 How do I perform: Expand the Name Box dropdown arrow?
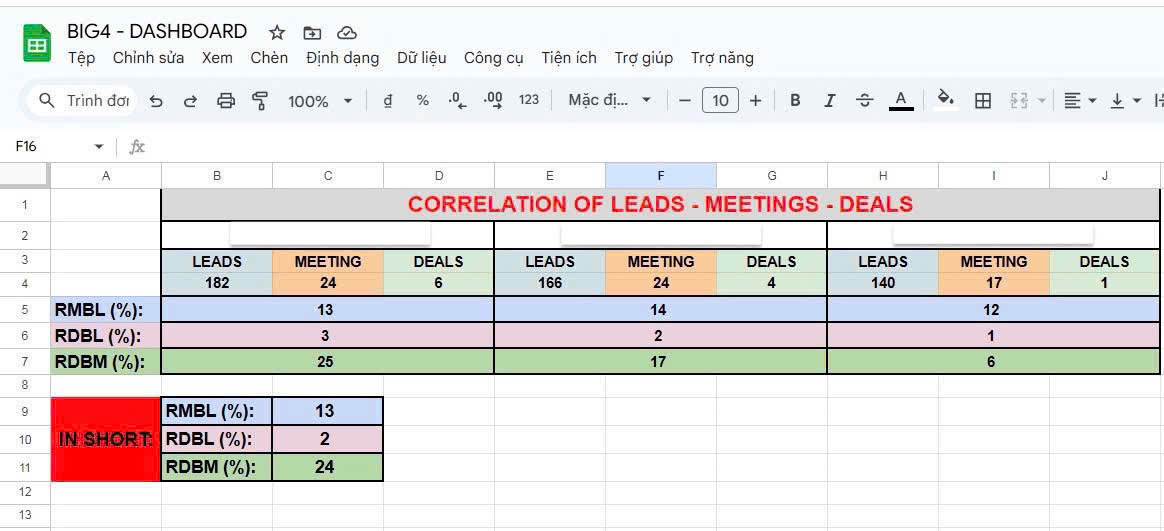tap(99, 147)
